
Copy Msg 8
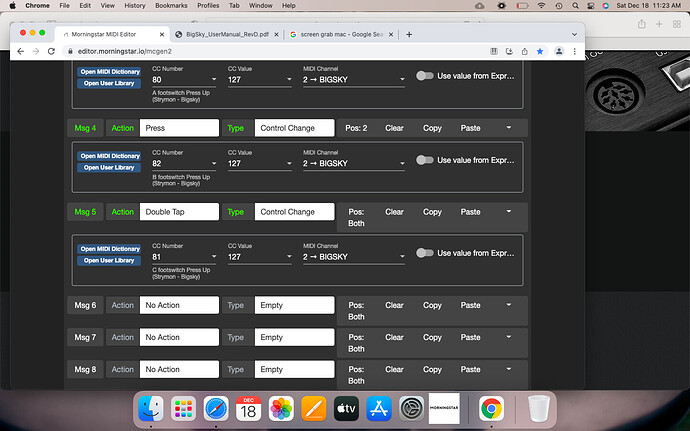[x=432, y=369]
